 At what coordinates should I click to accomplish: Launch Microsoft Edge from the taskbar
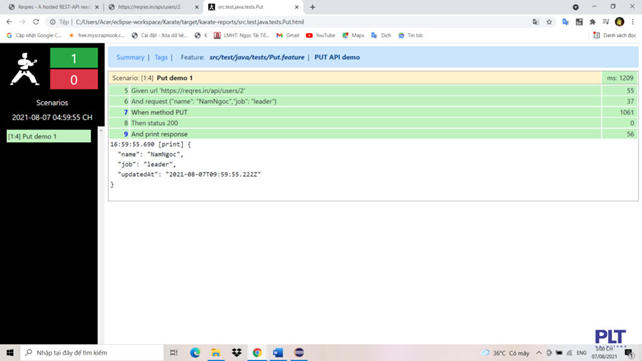click(x=195, y=352)
